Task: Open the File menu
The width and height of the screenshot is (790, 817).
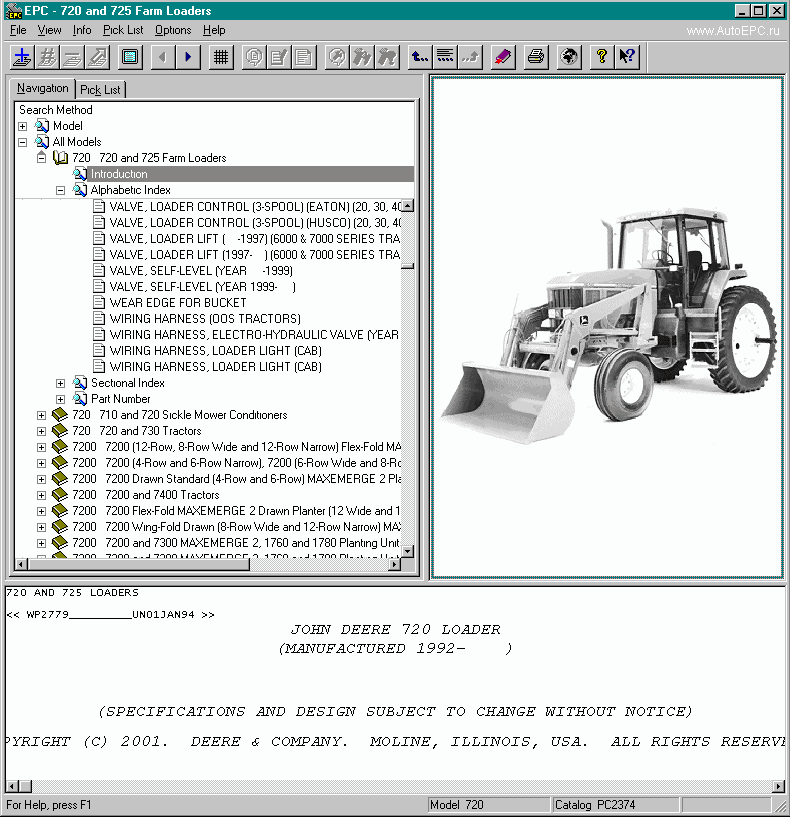Action: point(18,30)
